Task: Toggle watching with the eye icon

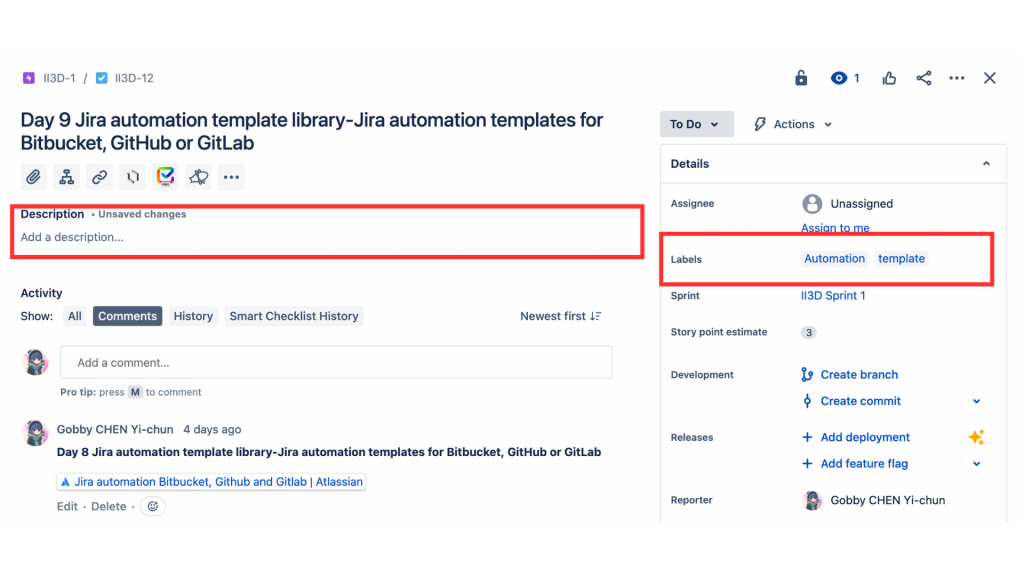Action: point(839,78)
